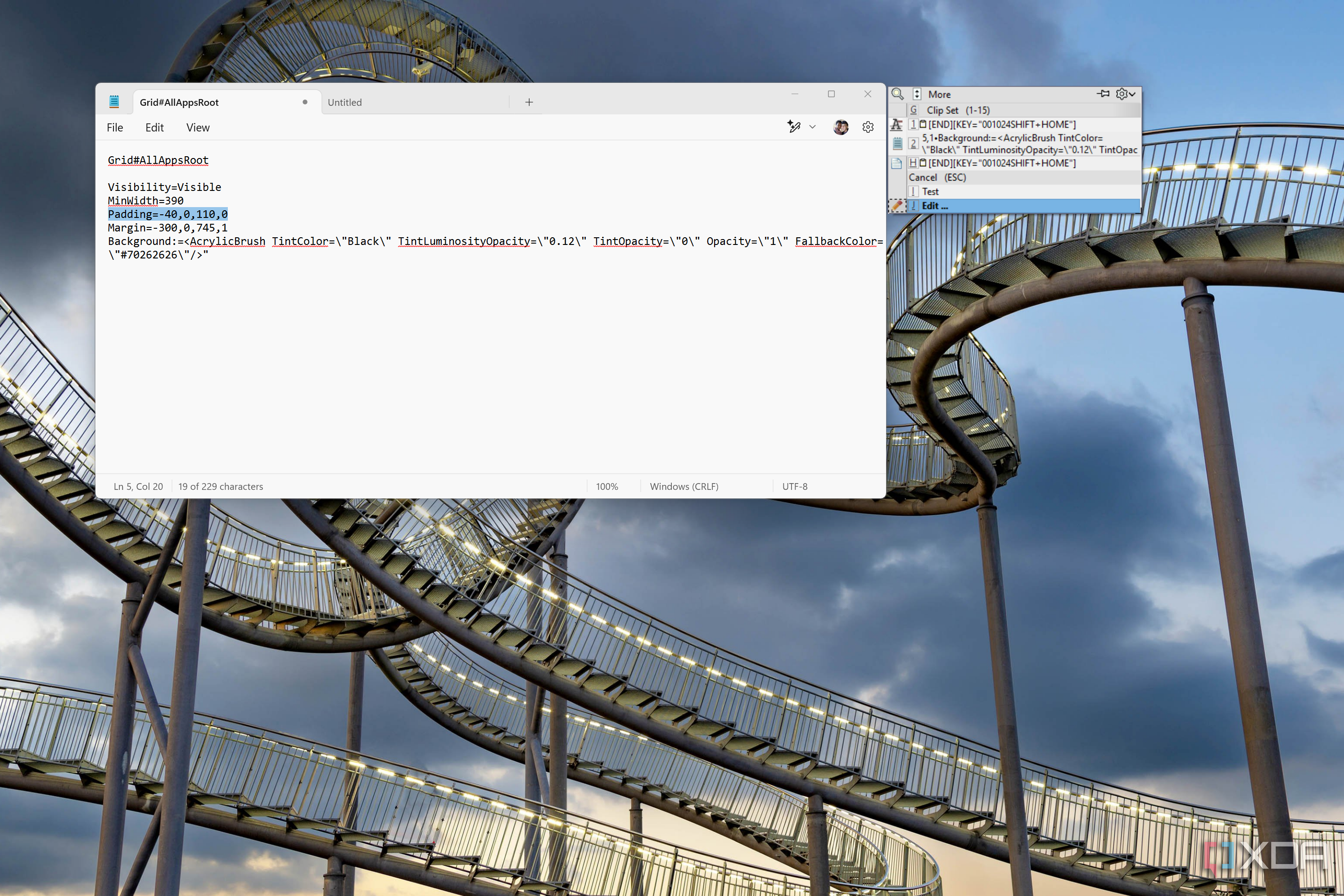1344x896 pixels.
Task: Choose Cancel (ESC) in the clipboard popup
Action: coord(1023,178)
